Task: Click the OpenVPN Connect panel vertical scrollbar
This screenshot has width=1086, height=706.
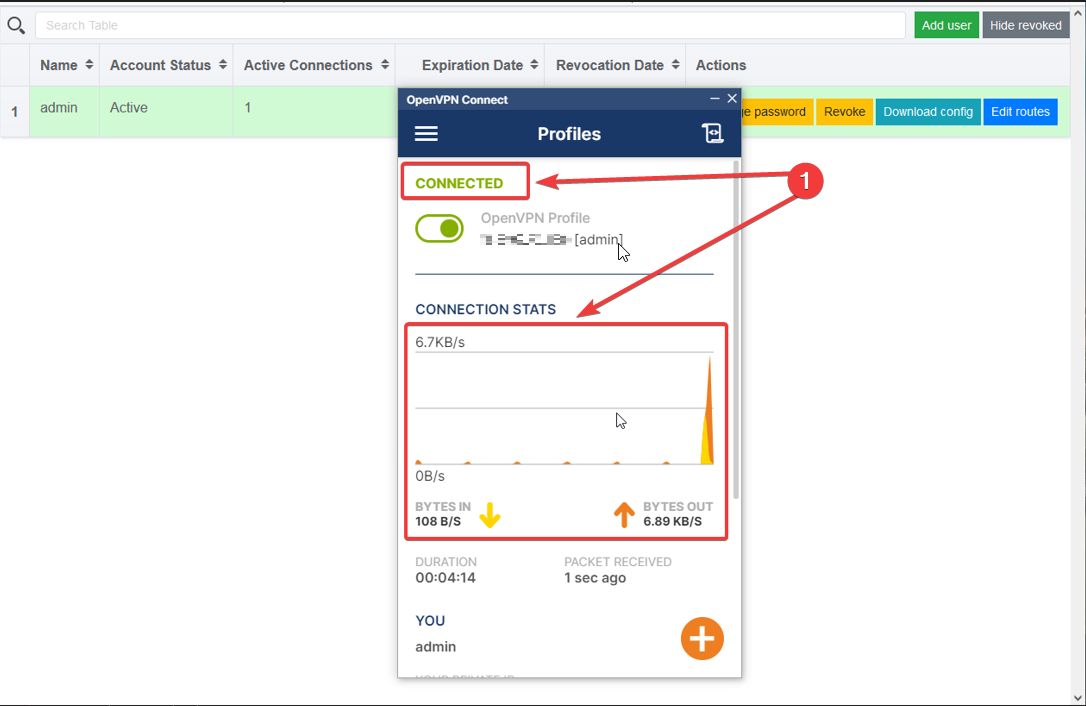Action: click(736, 329)
